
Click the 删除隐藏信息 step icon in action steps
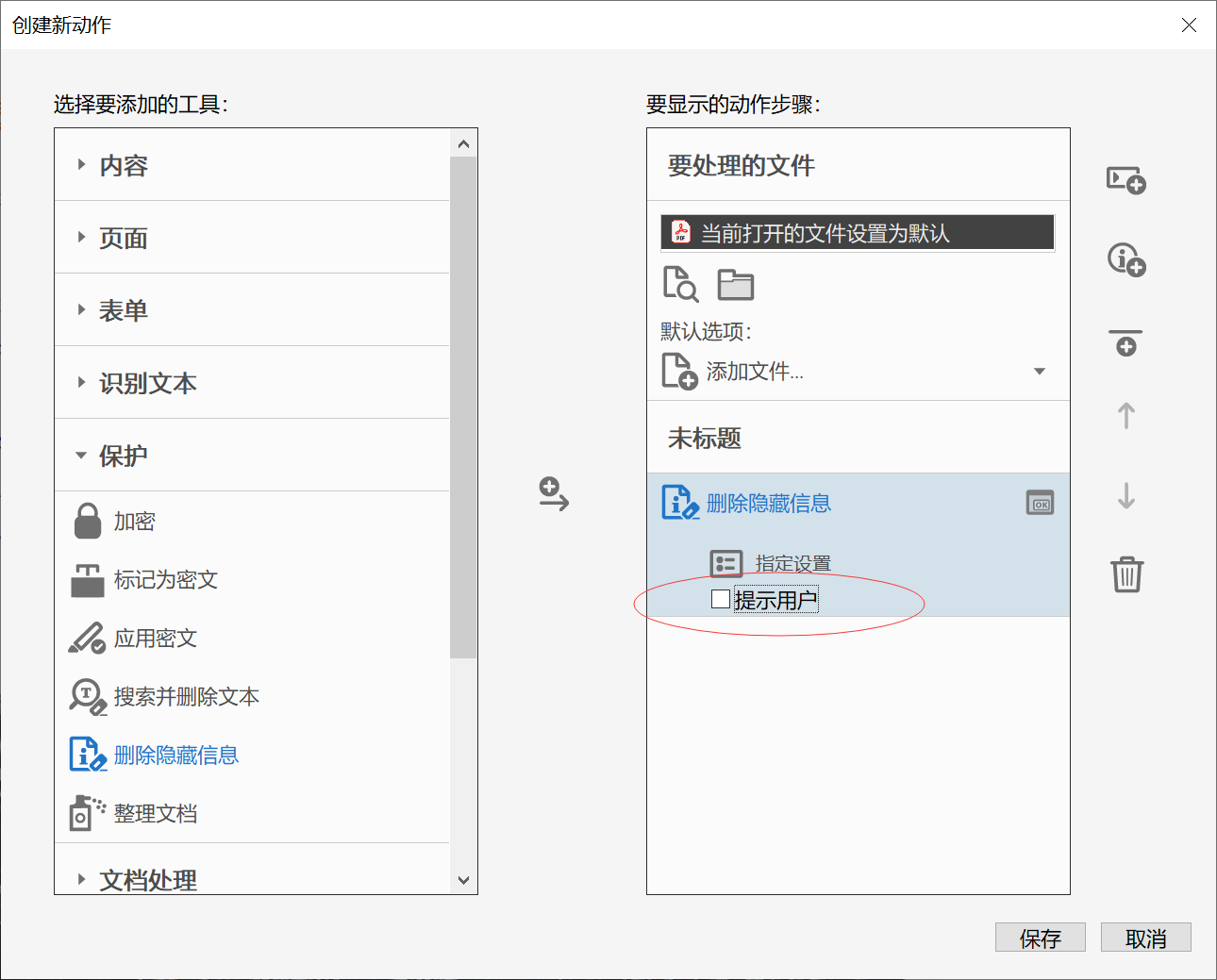(x=680, y=503)
